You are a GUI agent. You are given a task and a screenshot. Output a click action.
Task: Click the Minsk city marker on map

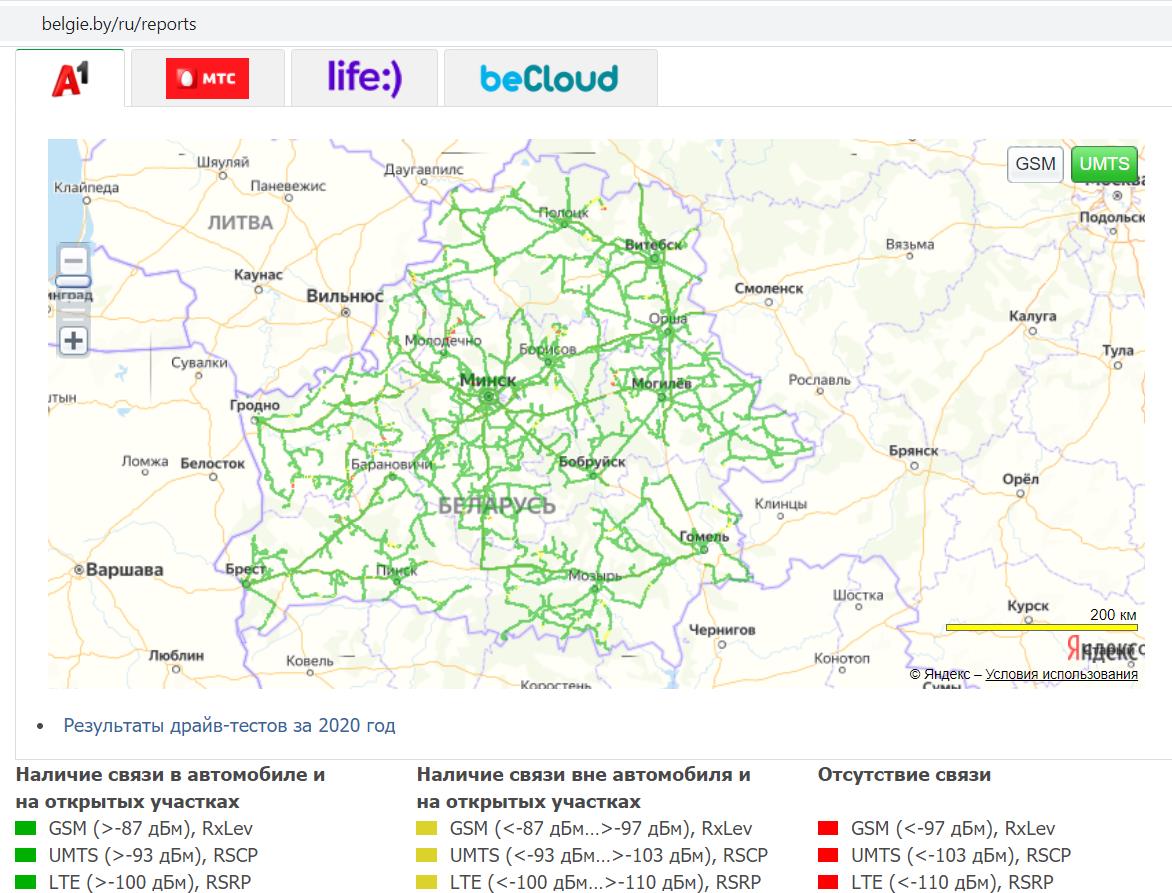pyautogui.click(x=489, y=397)
